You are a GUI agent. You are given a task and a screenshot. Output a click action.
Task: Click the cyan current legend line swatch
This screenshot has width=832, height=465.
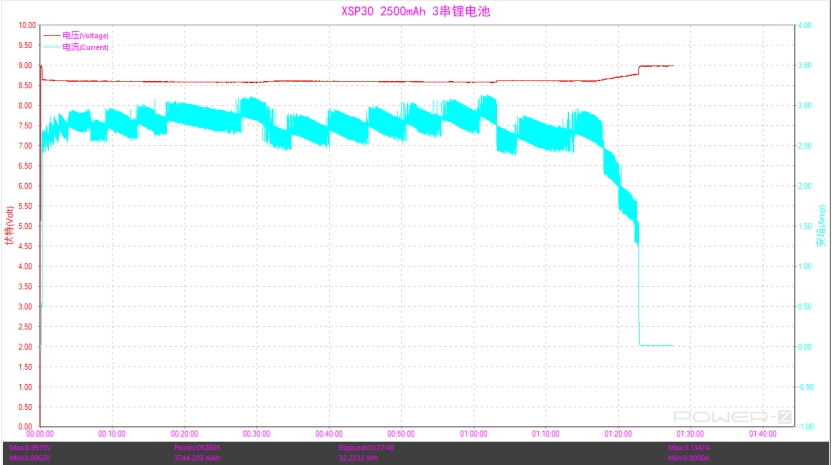pos(51,47)
